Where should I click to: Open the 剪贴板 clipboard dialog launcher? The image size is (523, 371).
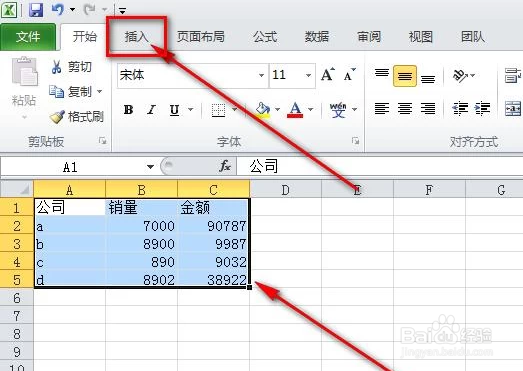click(102, 141)
